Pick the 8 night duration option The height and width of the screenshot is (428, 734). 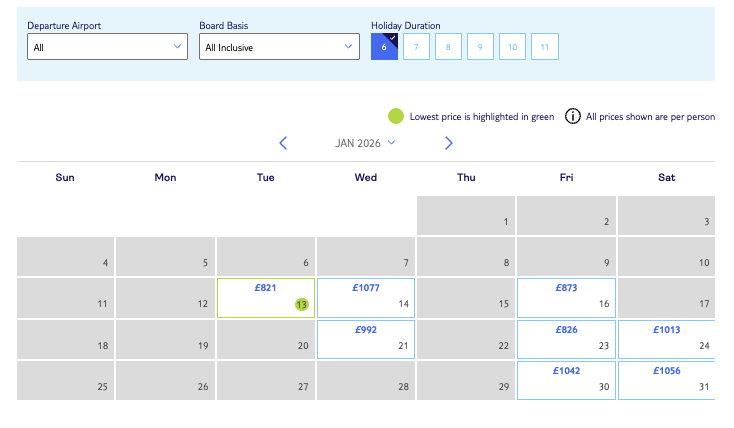(448, 47)
